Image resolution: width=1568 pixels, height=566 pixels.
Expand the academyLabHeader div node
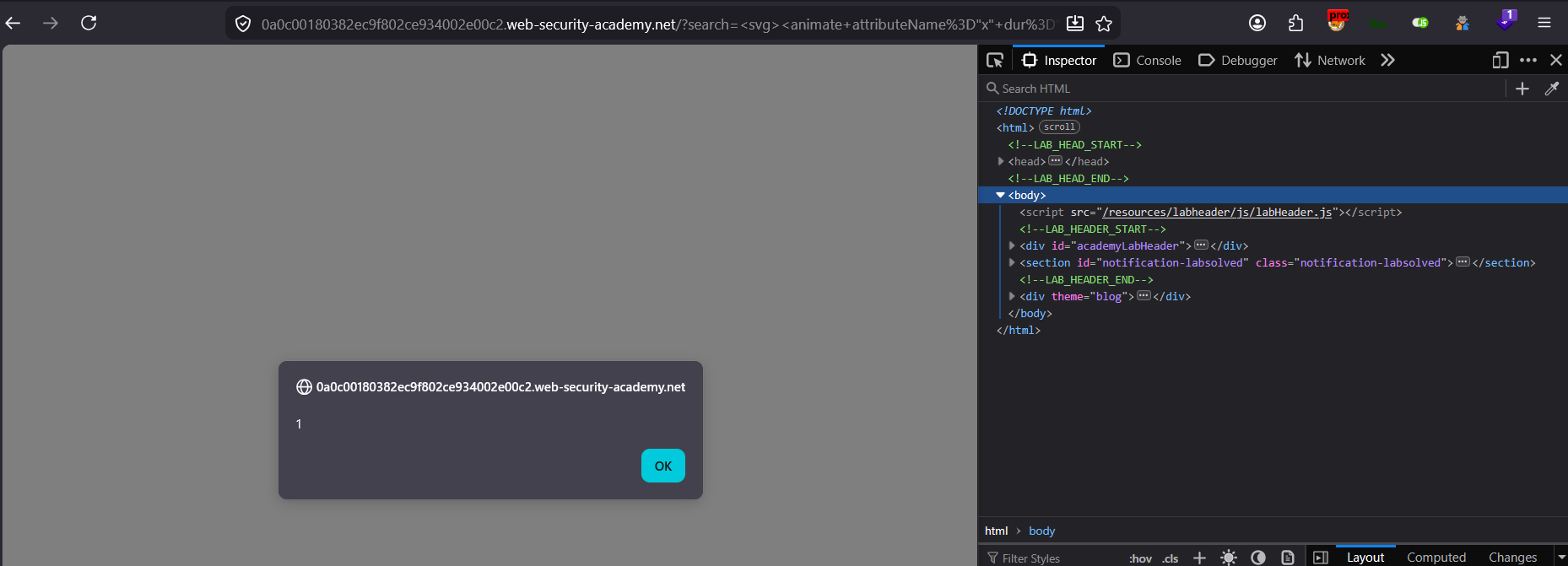(x=1012, y=245)
